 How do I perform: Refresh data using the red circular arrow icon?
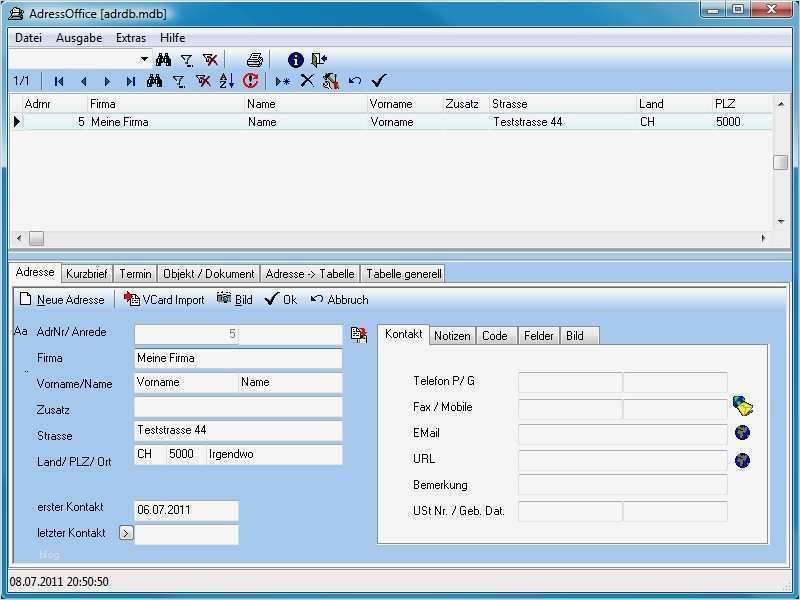[252, 81]
